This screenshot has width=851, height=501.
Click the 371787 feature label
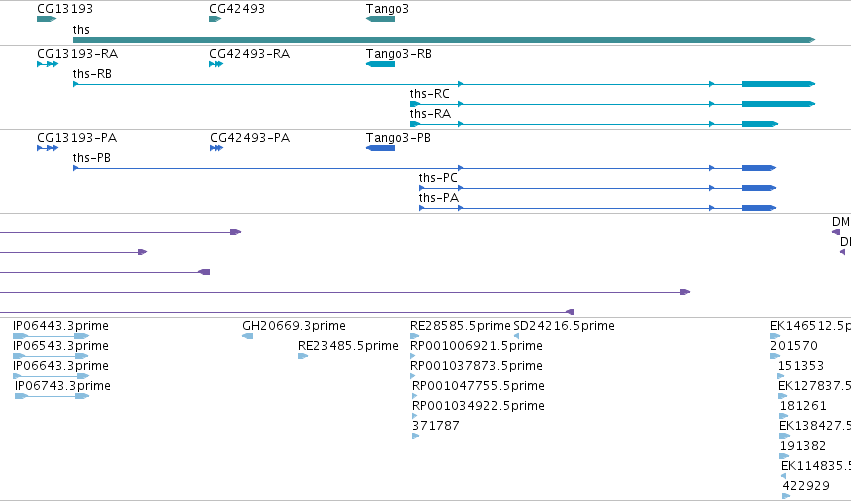(436, 426)
